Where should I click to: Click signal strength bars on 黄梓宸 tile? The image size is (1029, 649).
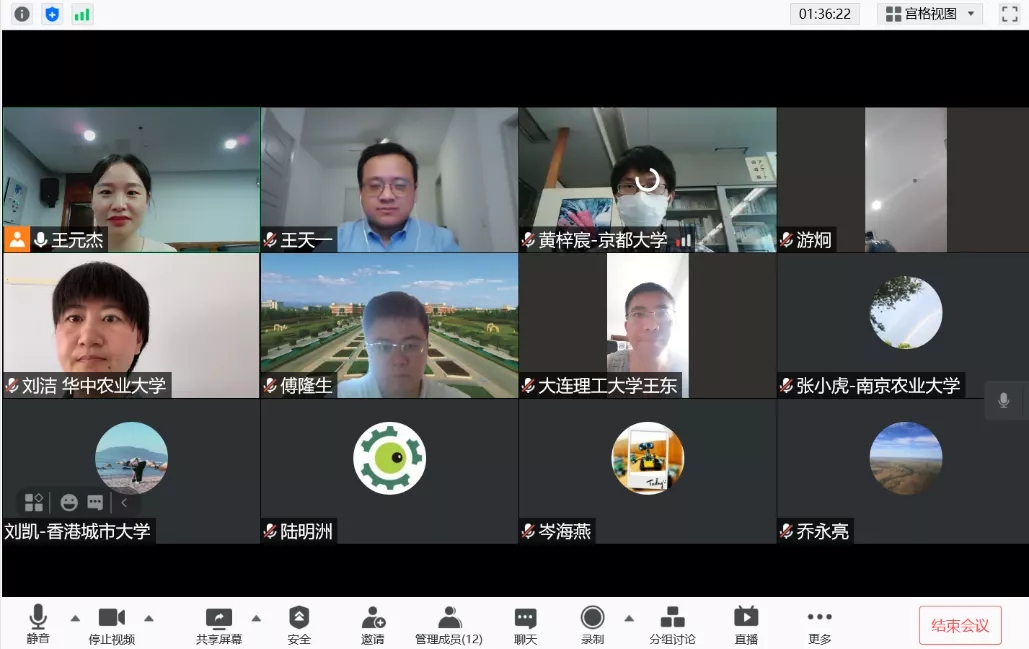(683, 241)
